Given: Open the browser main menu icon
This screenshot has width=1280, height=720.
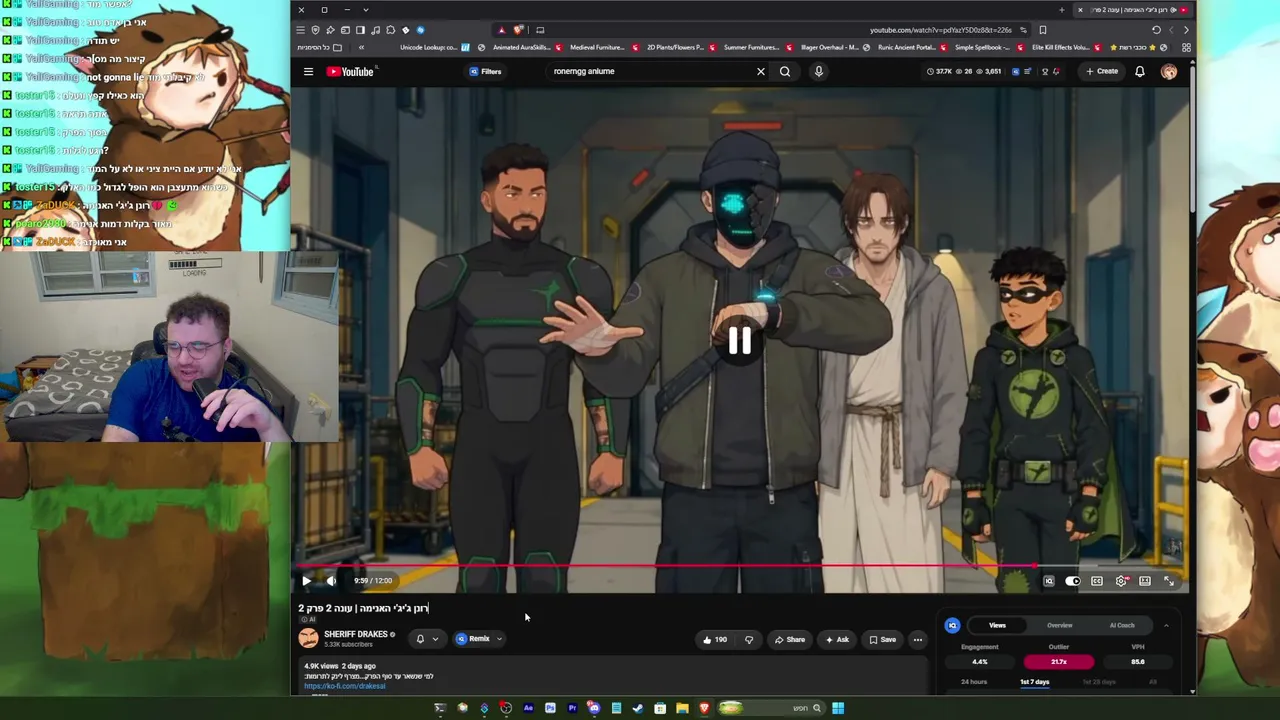Looking at the screenshot, I should tap(300, 30).
